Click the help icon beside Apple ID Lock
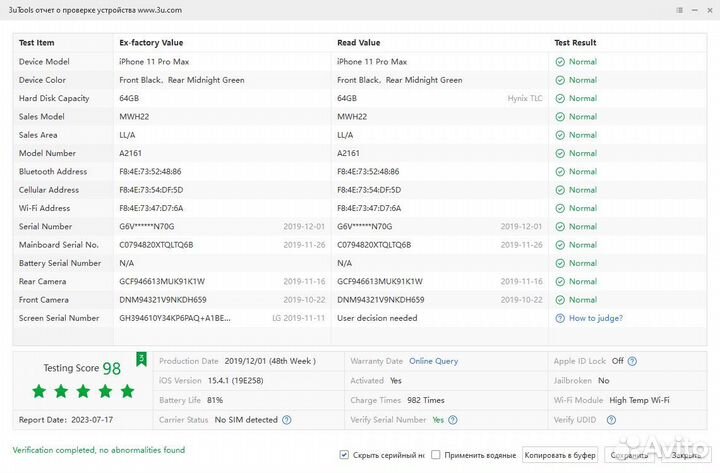720x473 pixels. [632, 361]
